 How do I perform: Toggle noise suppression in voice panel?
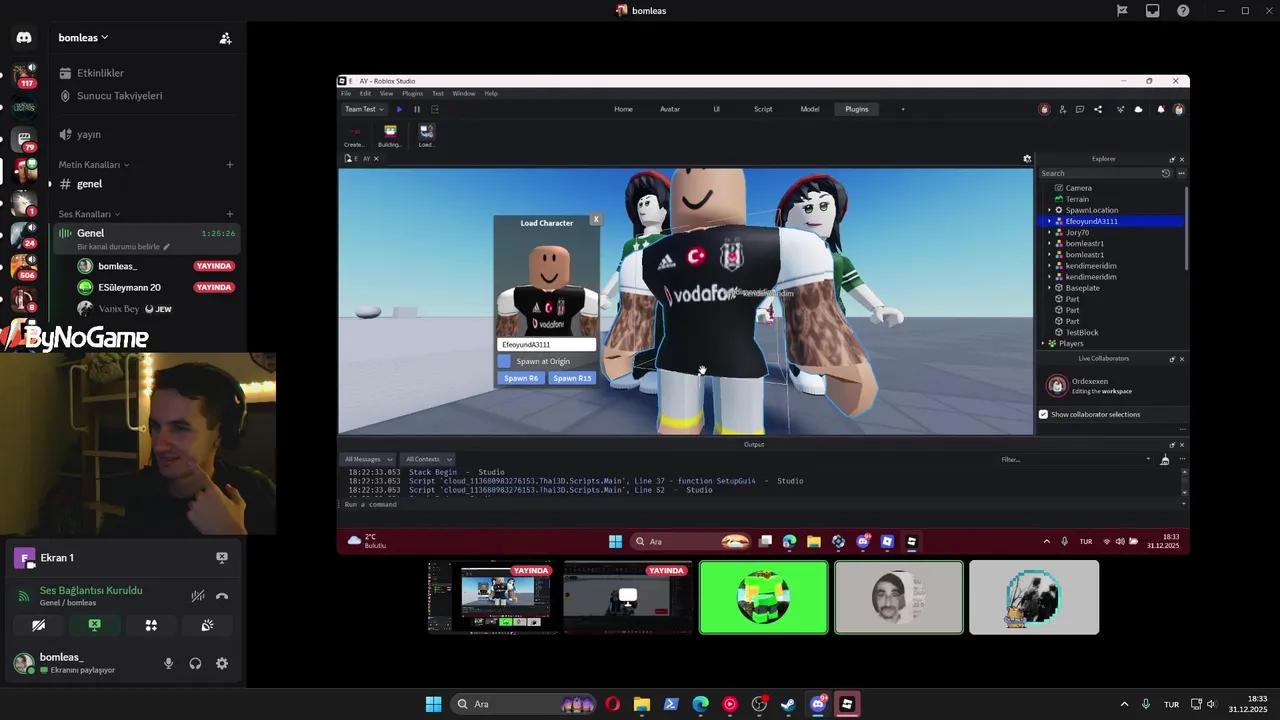pyautogui.click(x=198, y=596)
